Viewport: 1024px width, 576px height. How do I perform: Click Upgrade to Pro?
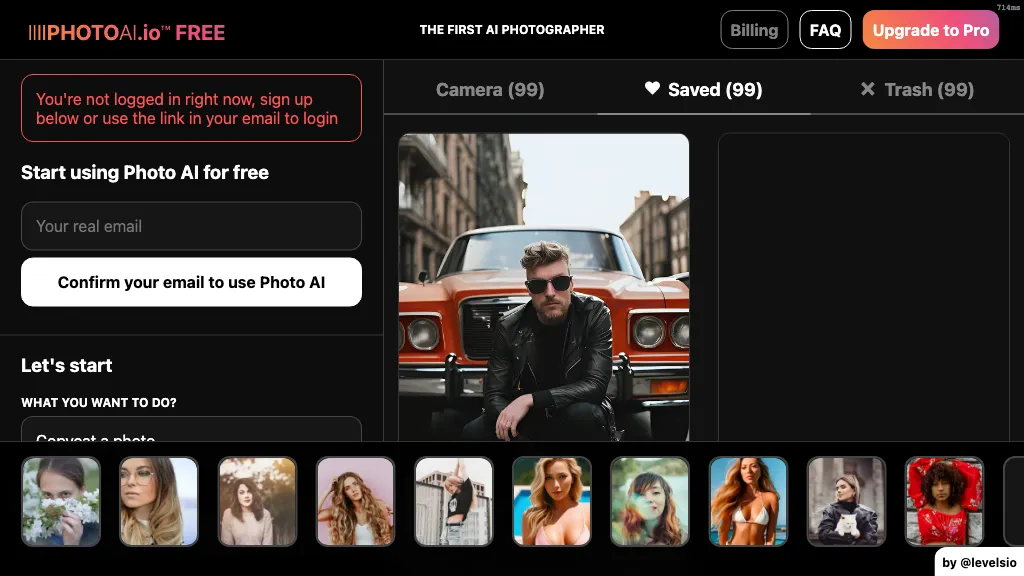point(930,29)
